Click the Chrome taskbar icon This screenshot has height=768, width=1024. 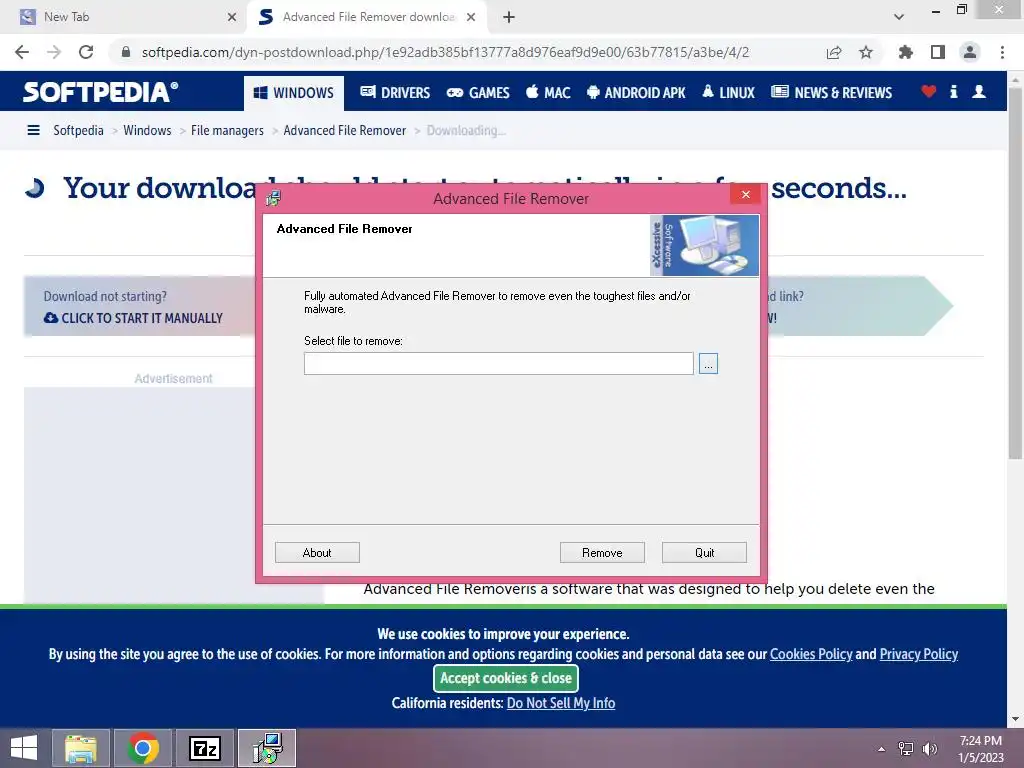(143, 748)
